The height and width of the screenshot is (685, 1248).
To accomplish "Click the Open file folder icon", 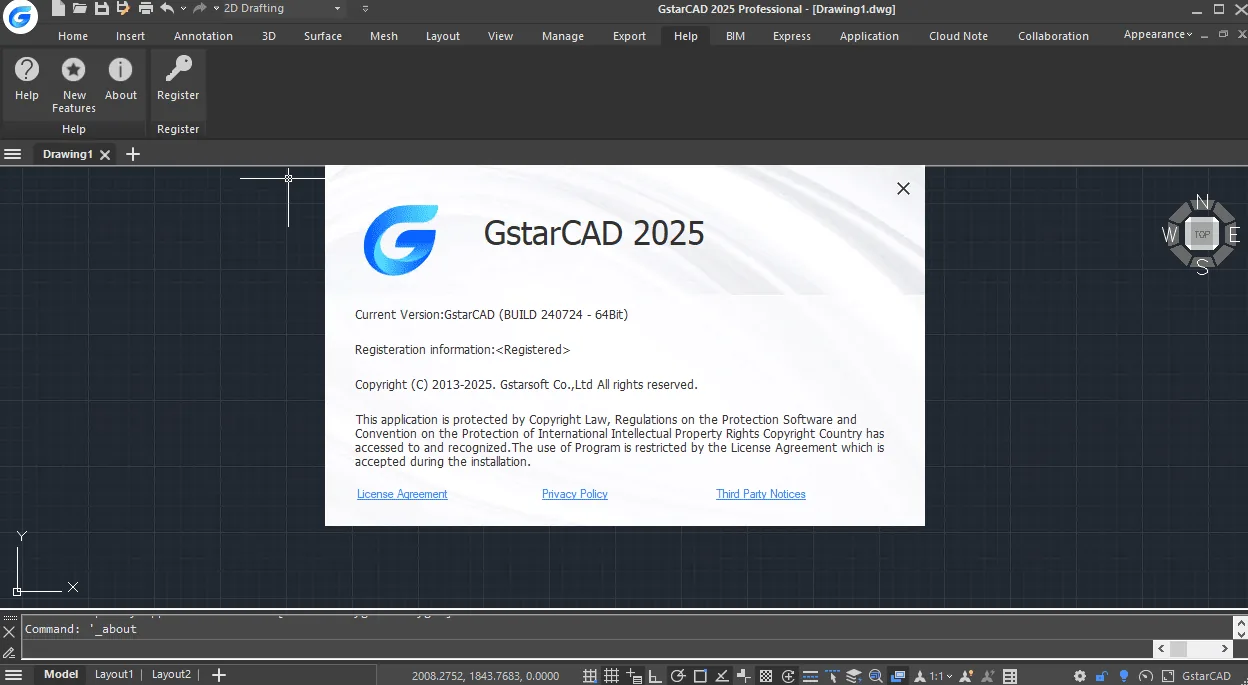I will [x=79, y=9].
